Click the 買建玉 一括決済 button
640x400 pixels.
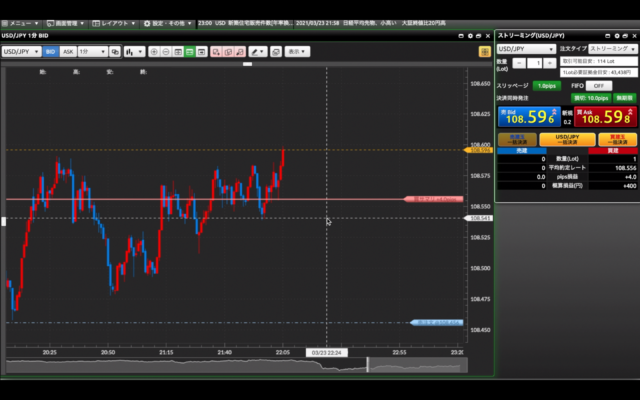pos(618,140)
